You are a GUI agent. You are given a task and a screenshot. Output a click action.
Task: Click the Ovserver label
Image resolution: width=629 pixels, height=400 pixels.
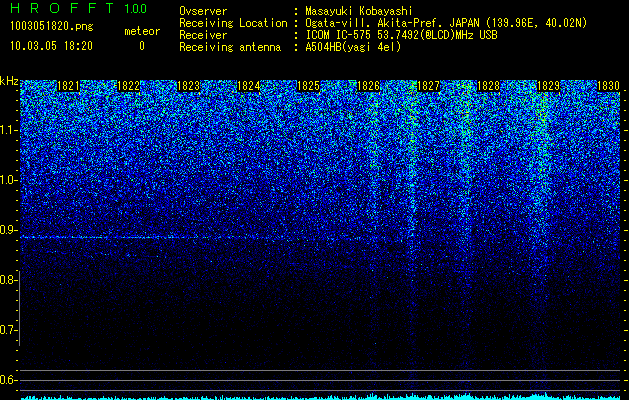(x=203, y=11)
